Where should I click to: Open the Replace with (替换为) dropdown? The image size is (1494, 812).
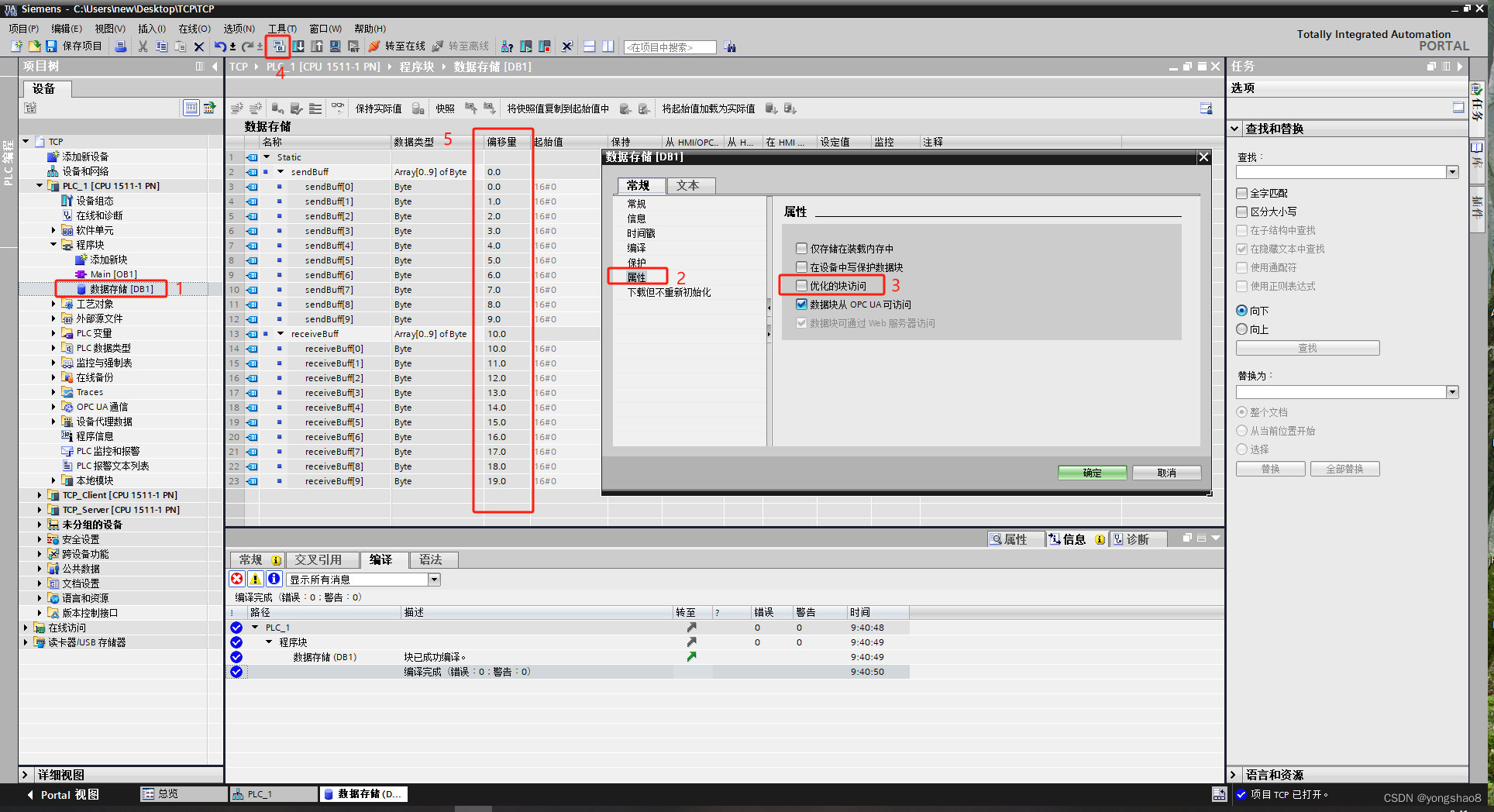(x=1452, y=392)
